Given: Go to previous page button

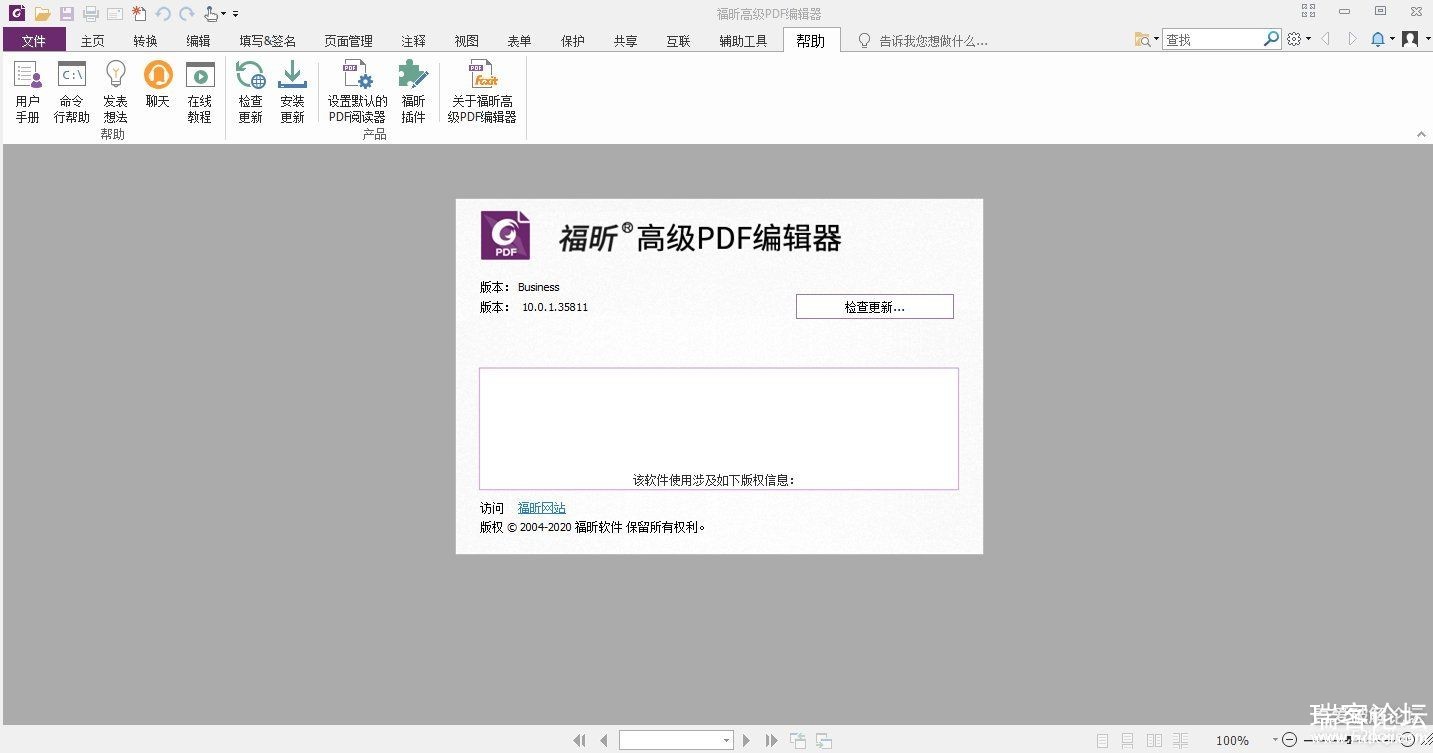Looking at the screenshot, I should pos(603,740).
